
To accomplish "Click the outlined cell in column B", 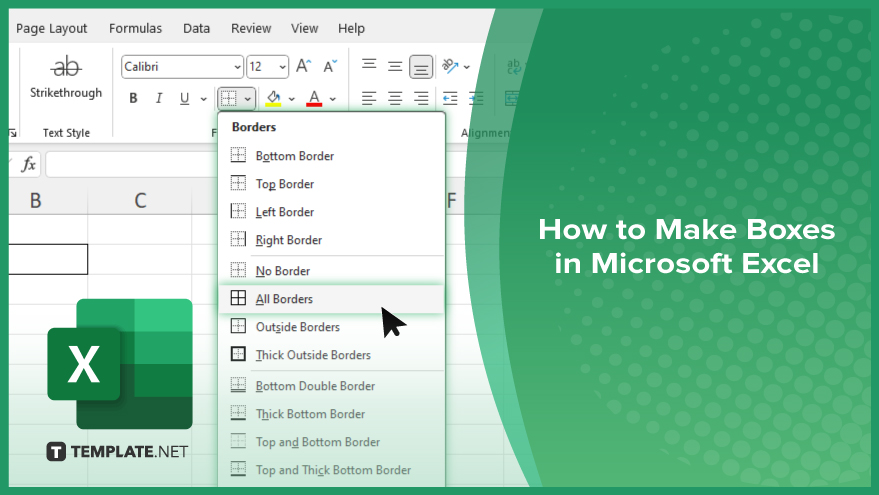I will [48, 259].
